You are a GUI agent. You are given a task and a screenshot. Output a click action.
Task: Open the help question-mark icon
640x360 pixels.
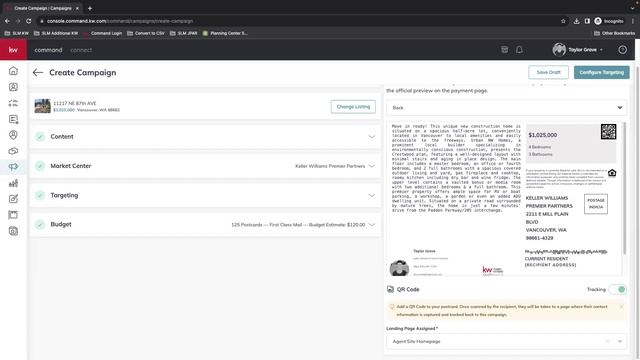tap(622, 50)
